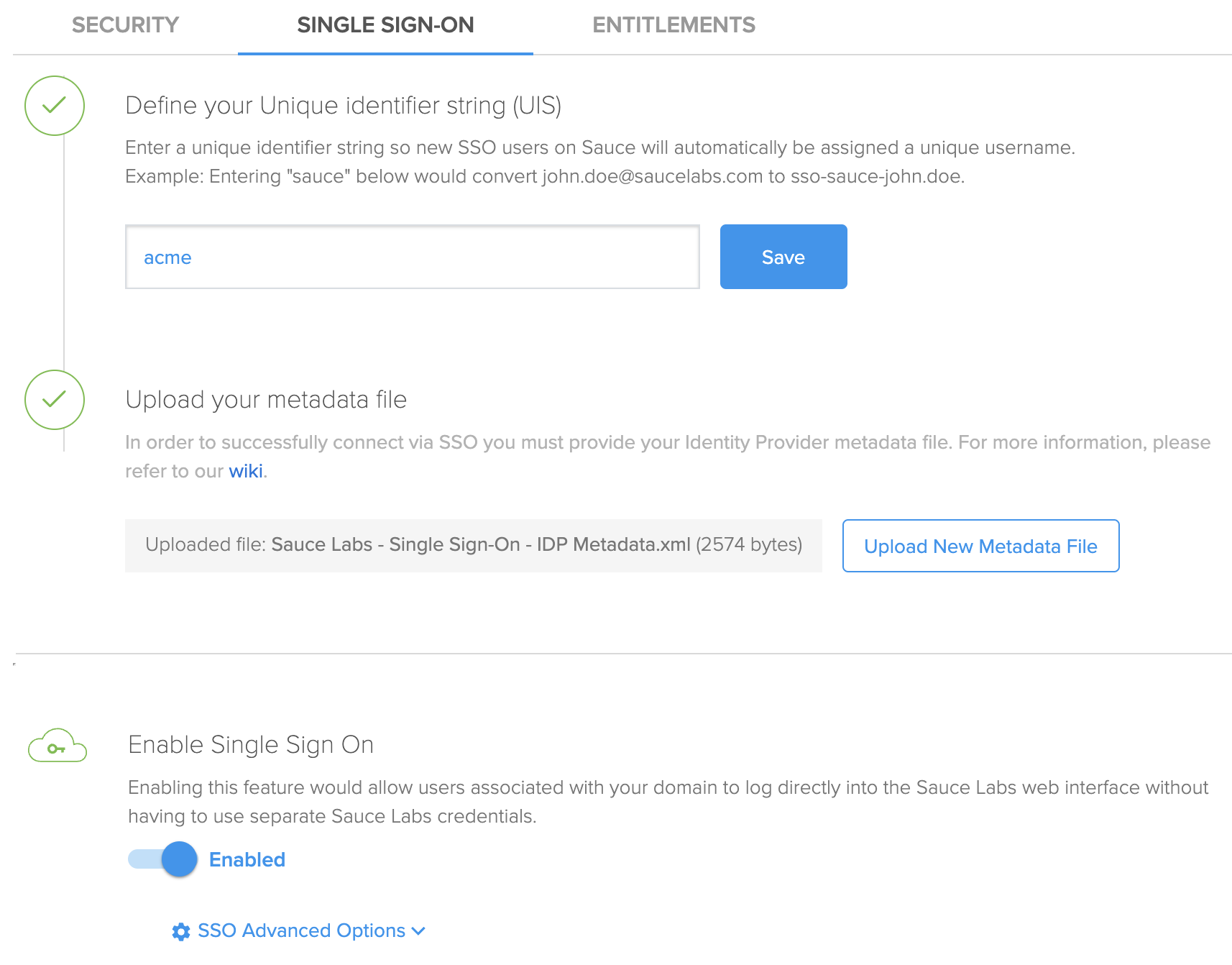Disable the Single Sign On toggle
Viewport: 1232px width, 965px height.
162,859
